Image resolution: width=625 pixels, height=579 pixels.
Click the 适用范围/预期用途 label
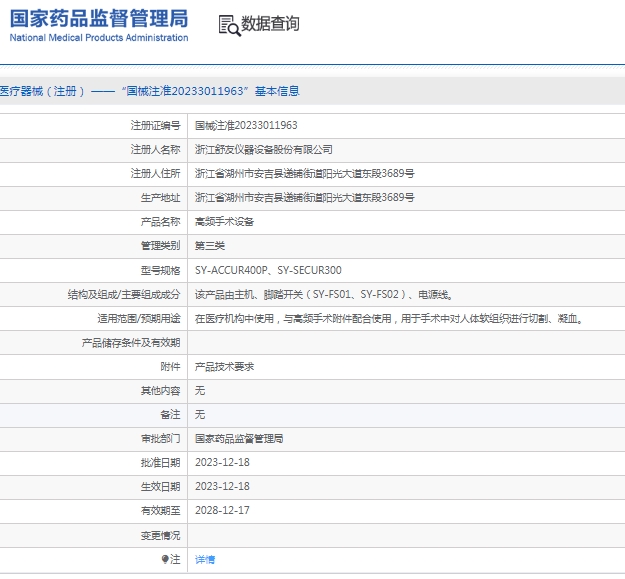click(x=139, y=318)
